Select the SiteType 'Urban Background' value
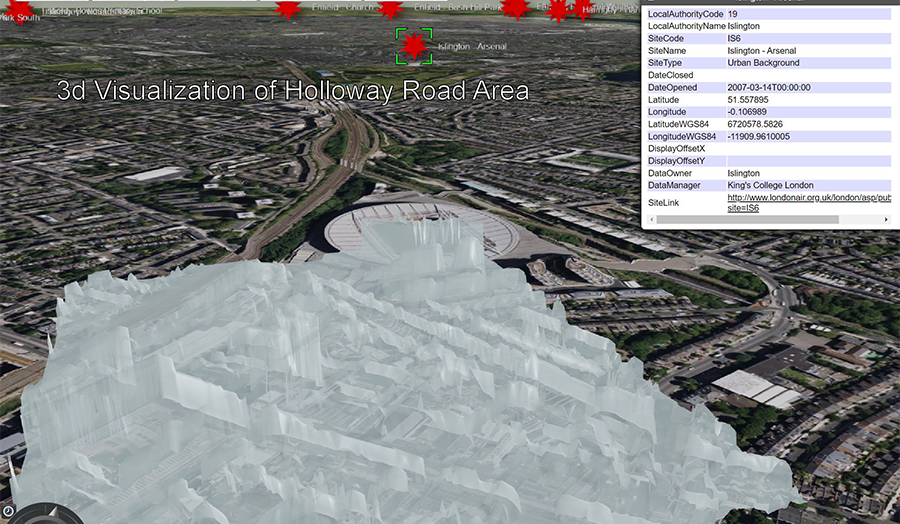The width and height of the screenshot is (900, 524). click(x=763, y=62)
